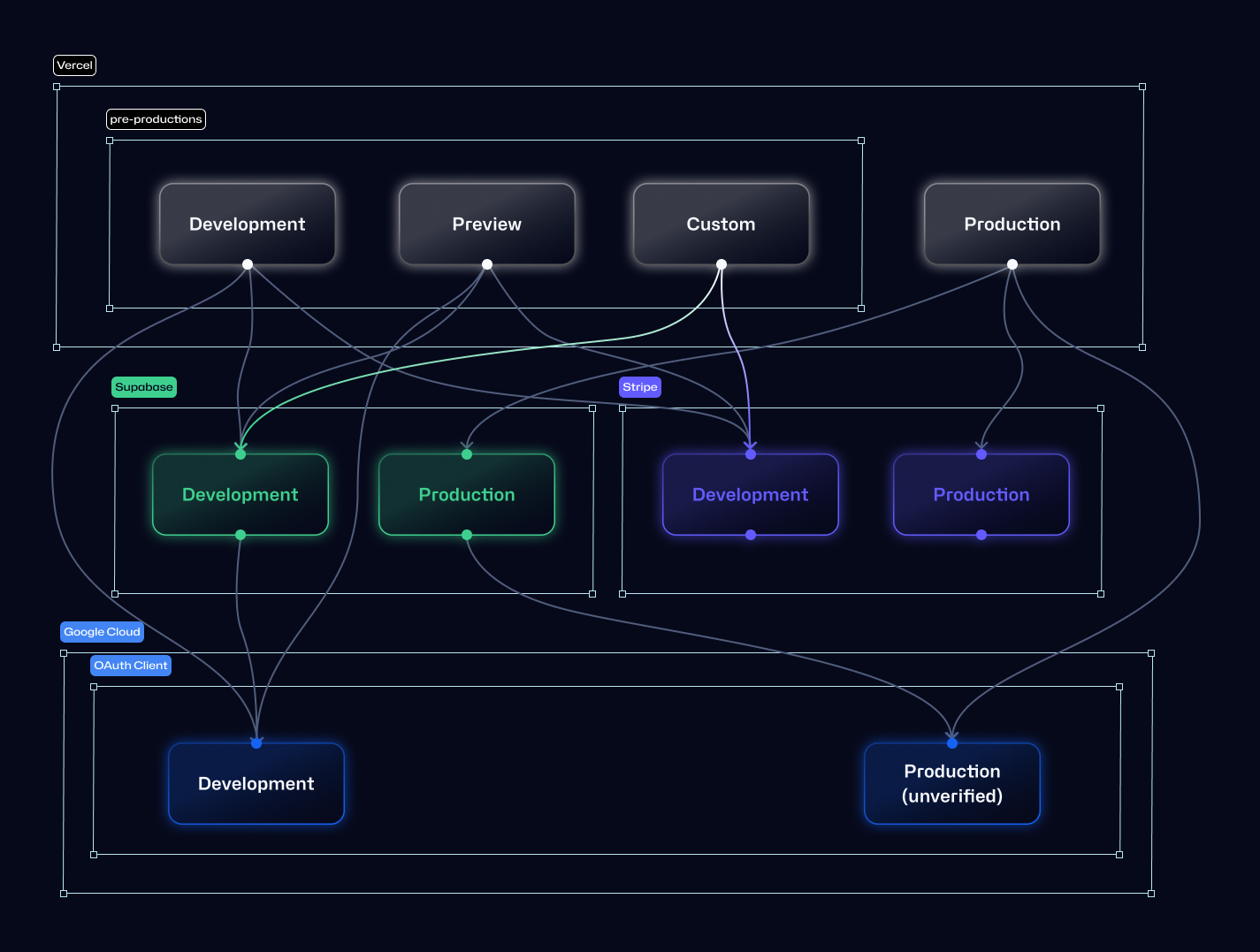1260x952 pixels.
Task: Click the white dot under the Custom node
Action: (x=721, y=263)
